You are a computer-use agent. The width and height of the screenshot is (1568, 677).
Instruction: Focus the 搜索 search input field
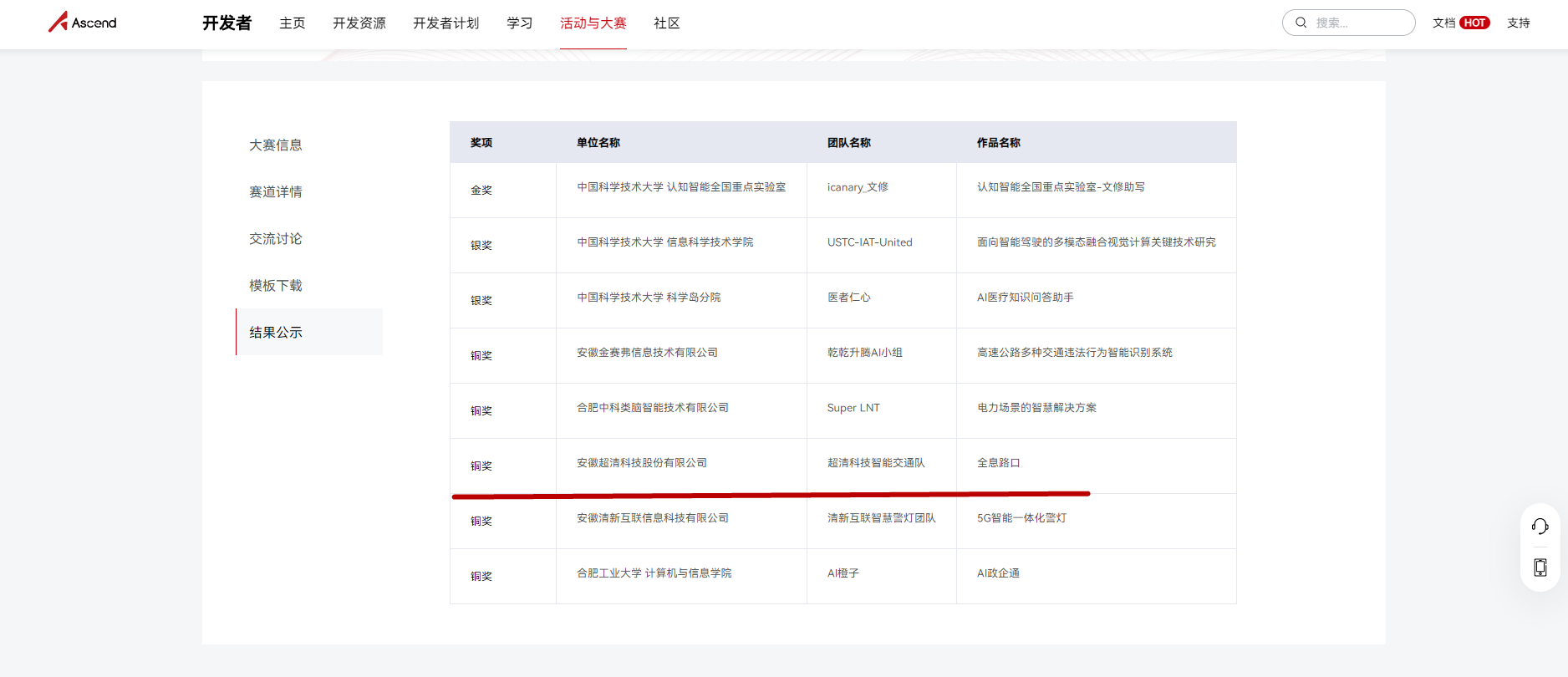point(1349,23)
